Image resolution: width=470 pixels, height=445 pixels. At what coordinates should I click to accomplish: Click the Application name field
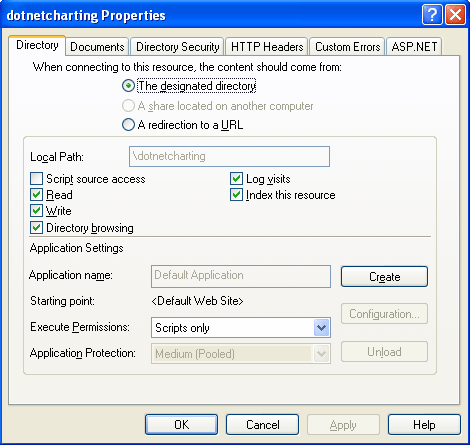click(x=241, y=276)
